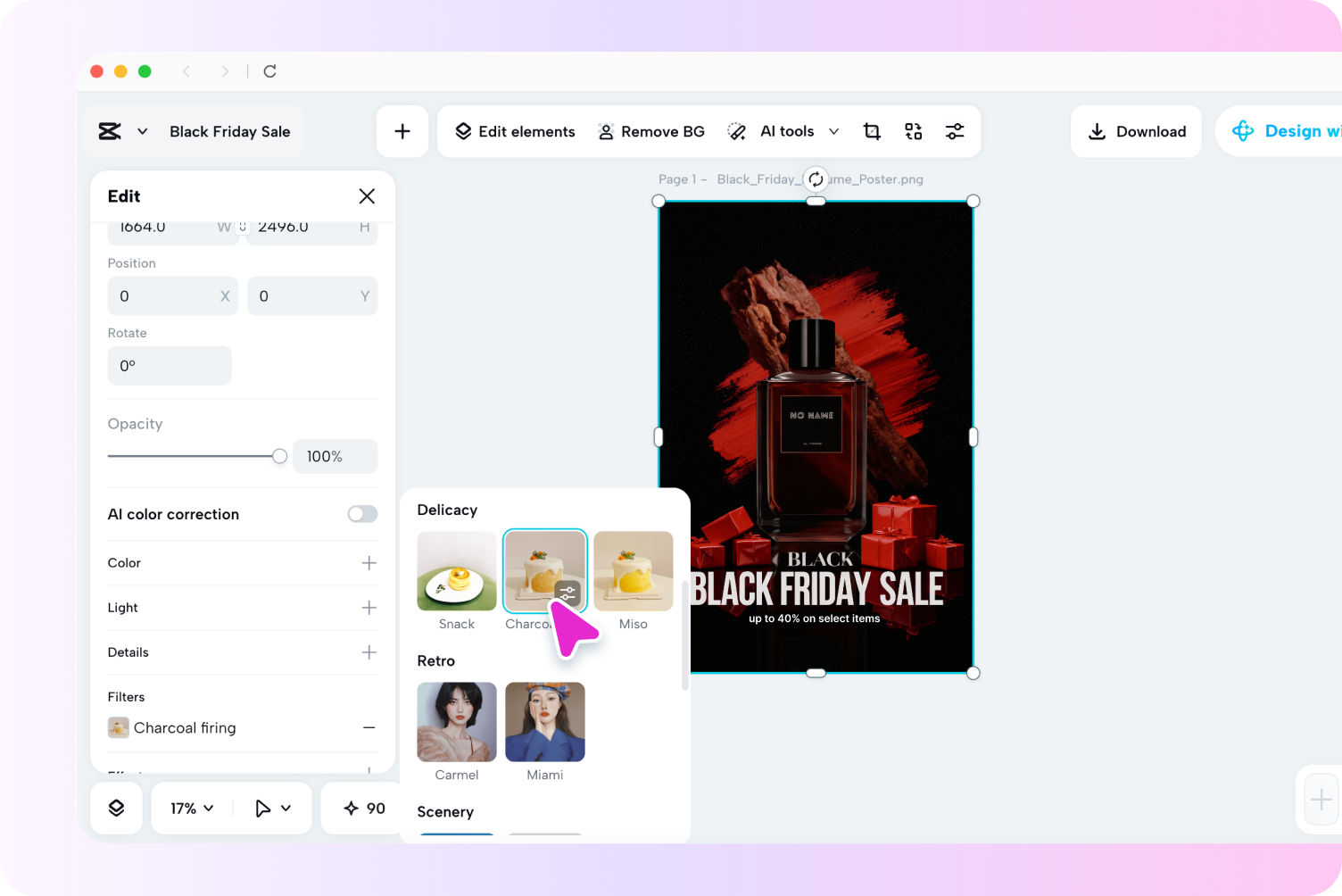Select the layers icon in the bottom bar

coord(116,808)
